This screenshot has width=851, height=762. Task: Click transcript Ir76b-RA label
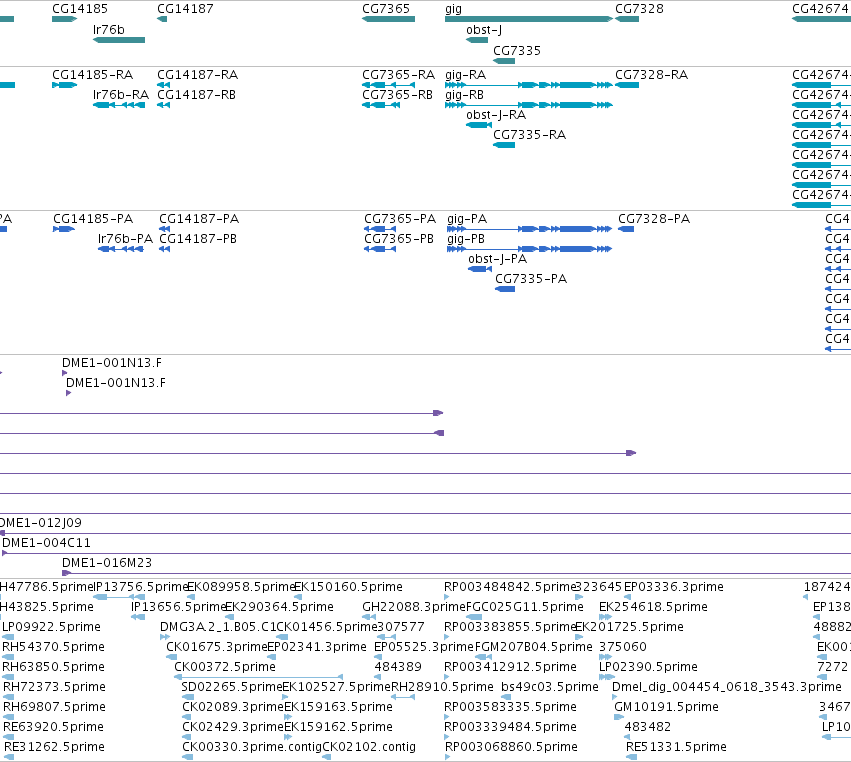(120, 94)
